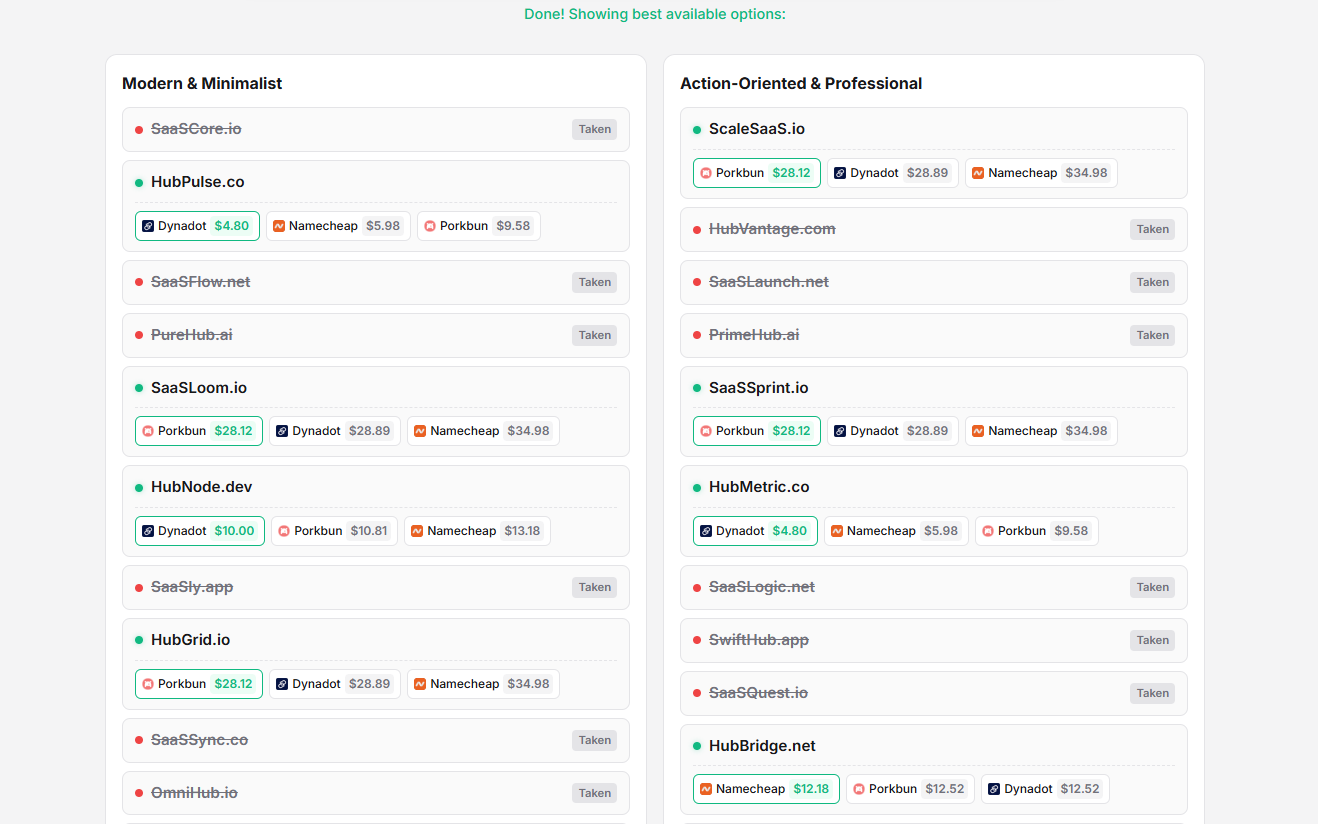Viewport: 1318px width, 824px height.
Task: Click the ScaleSaaS.io domain name
Action: 757,129
